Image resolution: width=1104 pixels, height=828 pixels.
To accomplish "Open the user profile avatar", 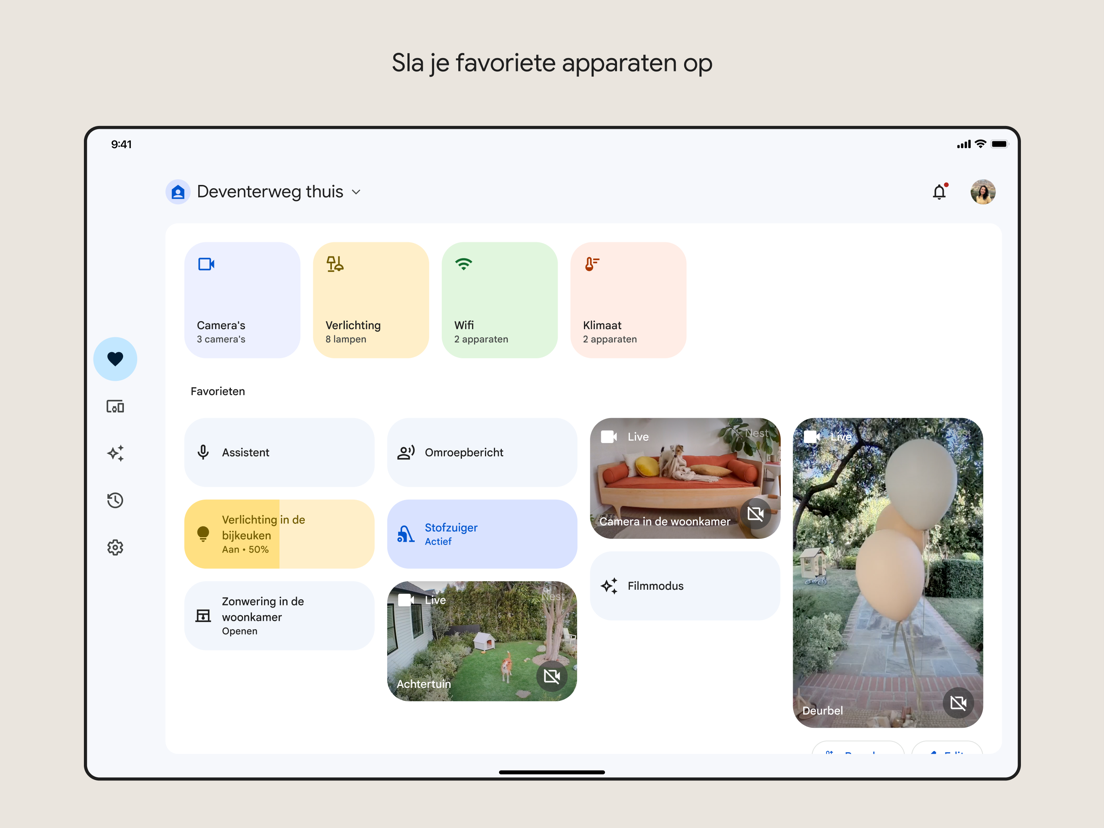I will point(983,192).
